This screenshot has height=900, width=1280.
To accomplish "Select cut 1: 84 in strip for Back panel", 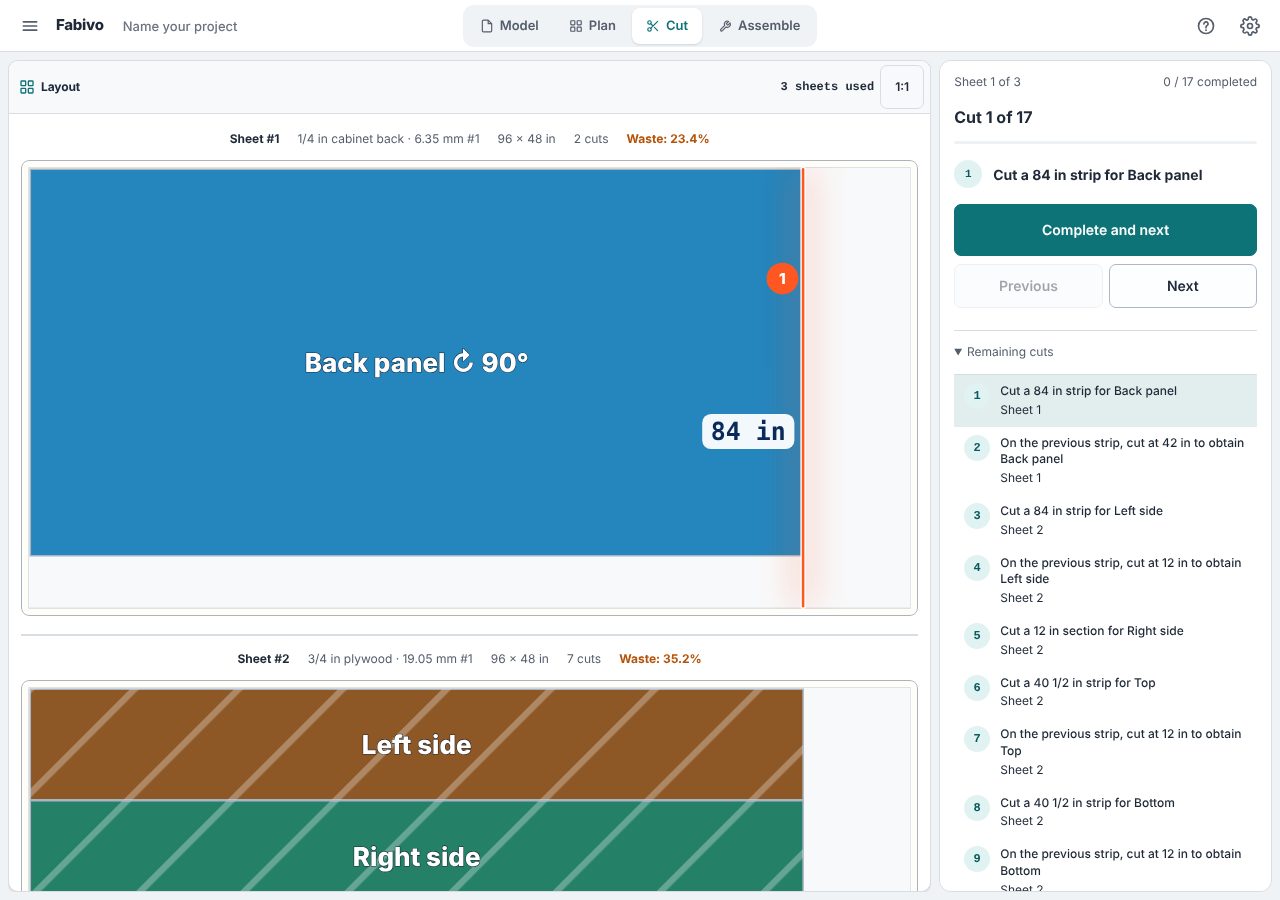I will (1105, 401).
